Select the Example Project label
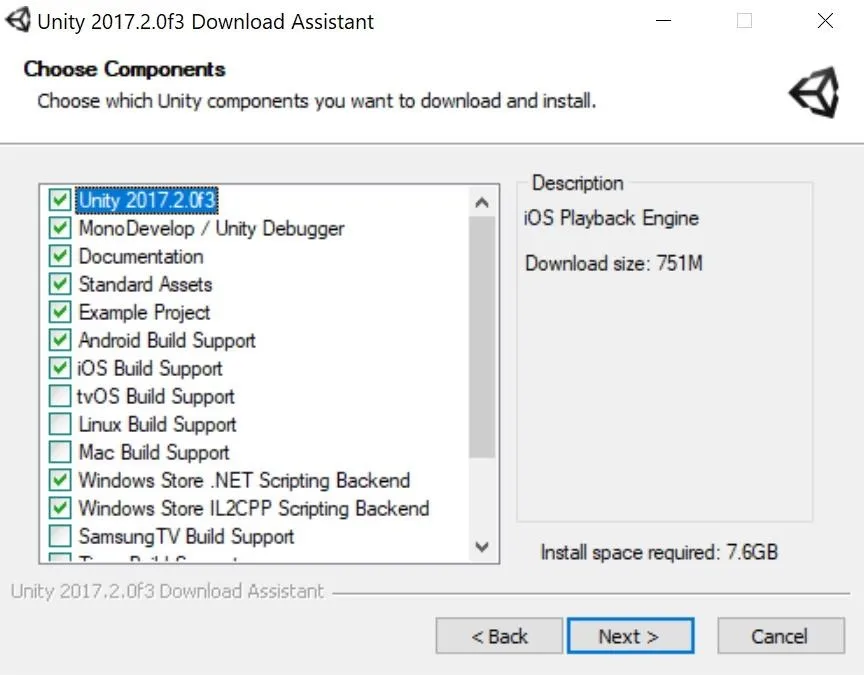This screenshot has height=675, width=864. (144, 312)
